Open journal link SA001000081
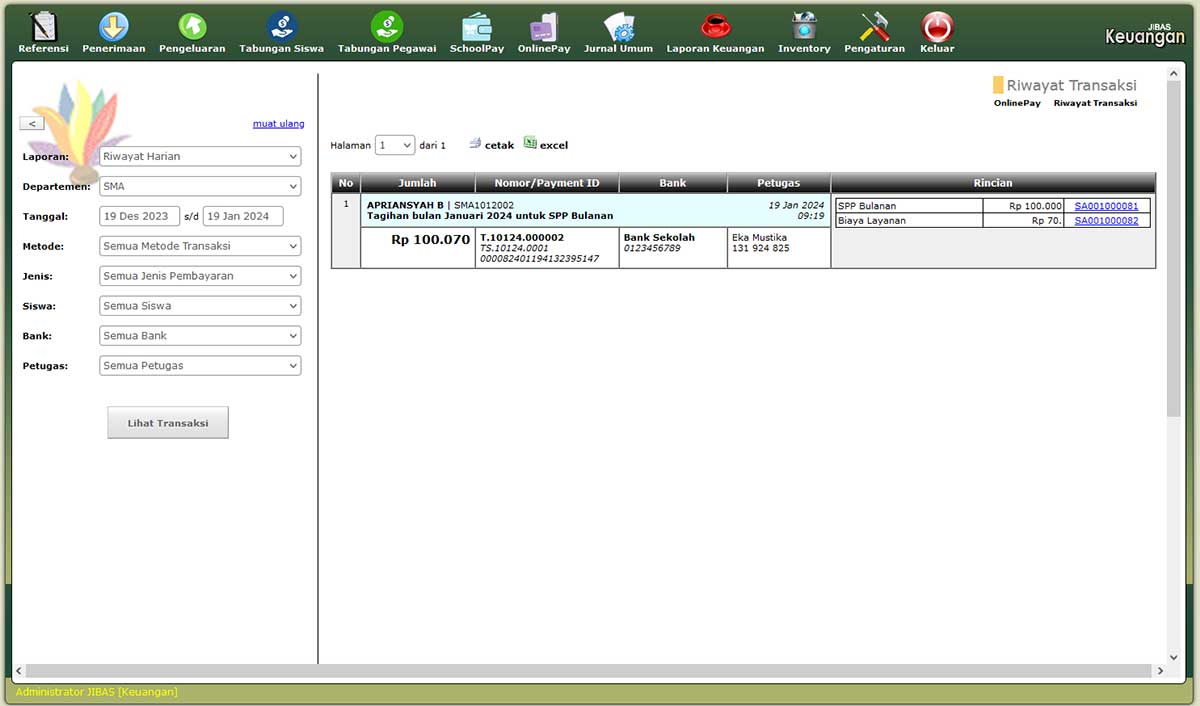The width and height of the screenshot is (1200, 706). (1106, 206)
